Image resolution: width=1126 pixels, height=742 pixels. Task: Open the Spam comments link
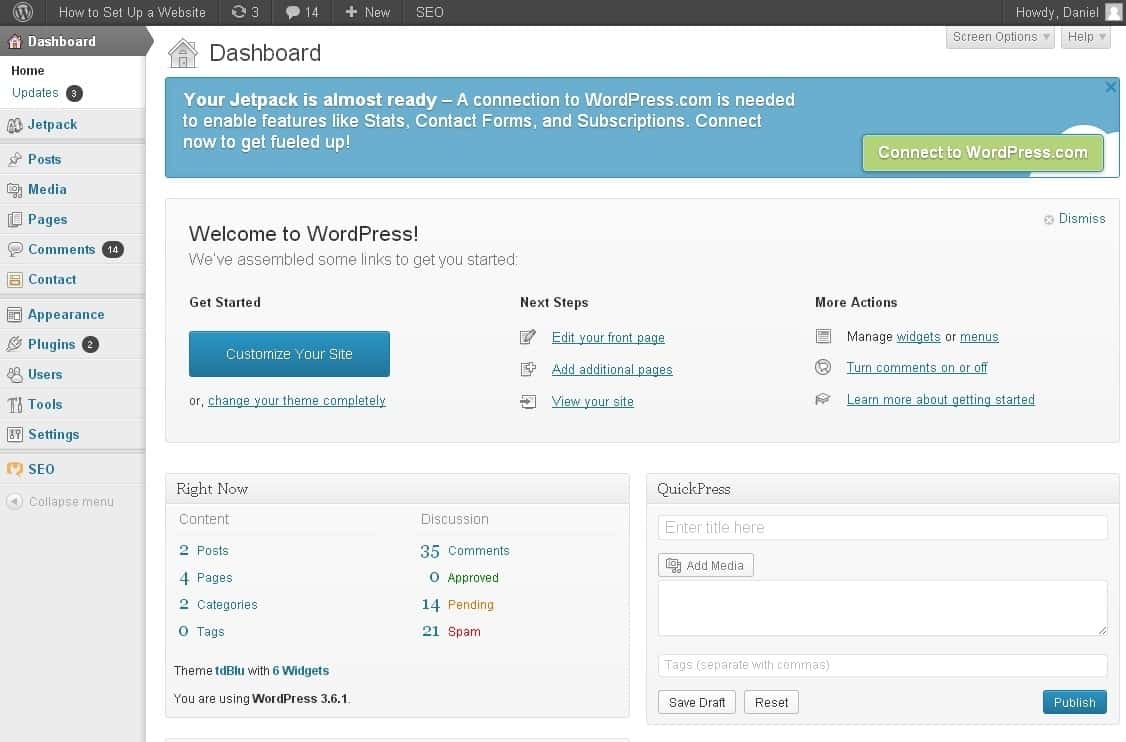(464, 631)
